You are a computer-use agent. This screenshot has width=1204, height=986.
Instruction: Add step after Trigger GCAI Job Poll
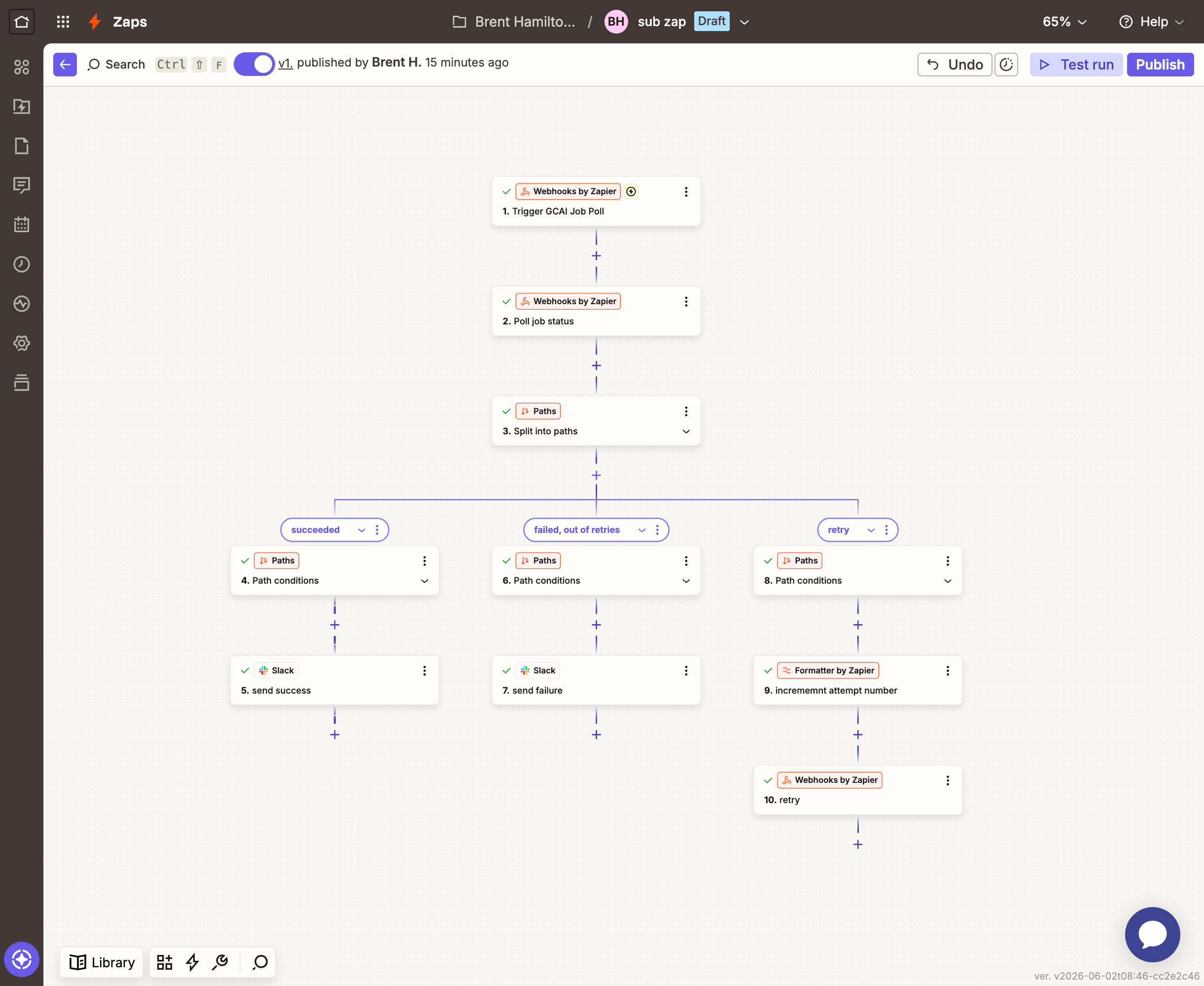(596, 256)
